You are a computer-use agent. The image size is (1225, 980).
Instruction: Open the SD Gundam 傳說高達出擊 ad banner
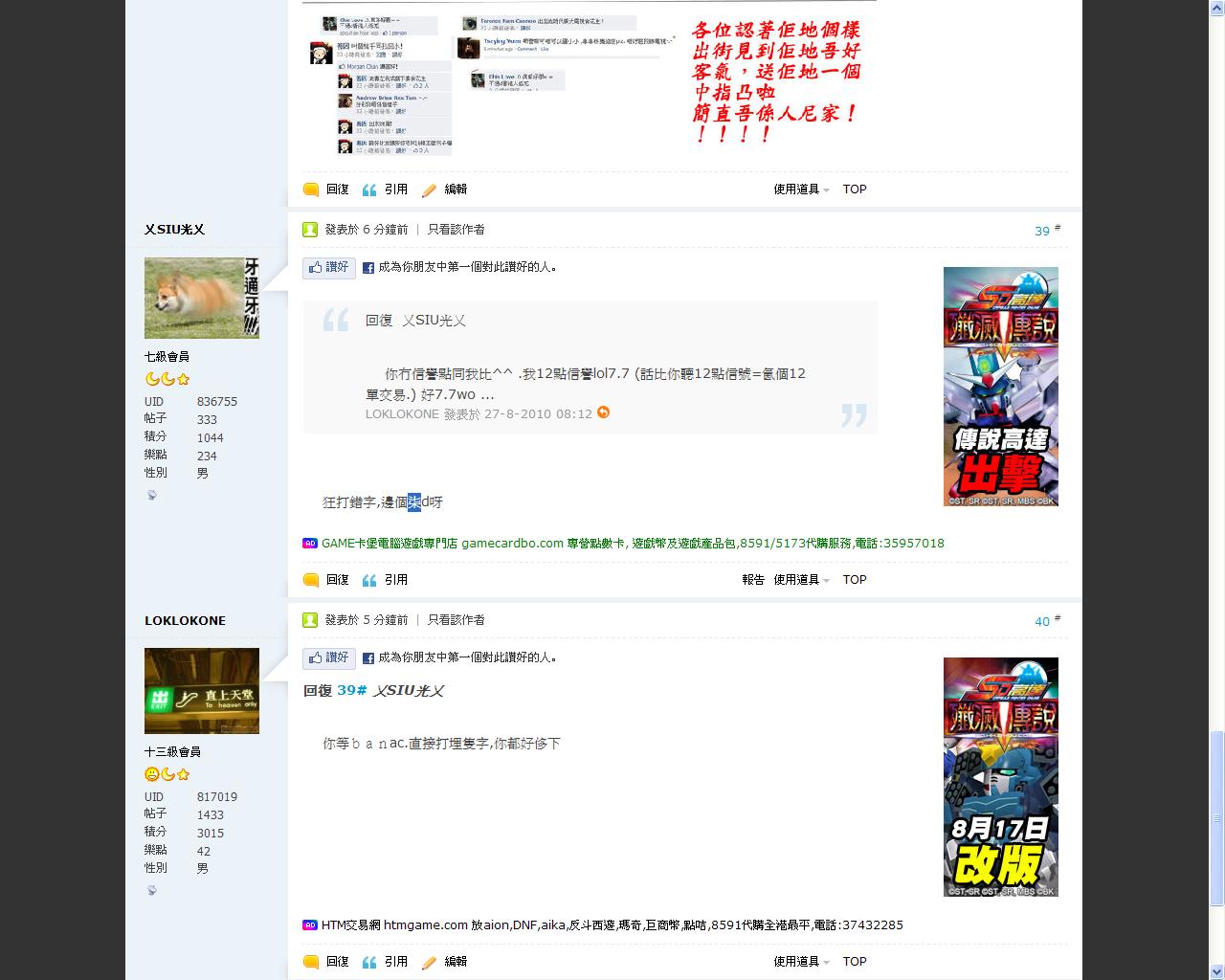(x=1001, y=387)
